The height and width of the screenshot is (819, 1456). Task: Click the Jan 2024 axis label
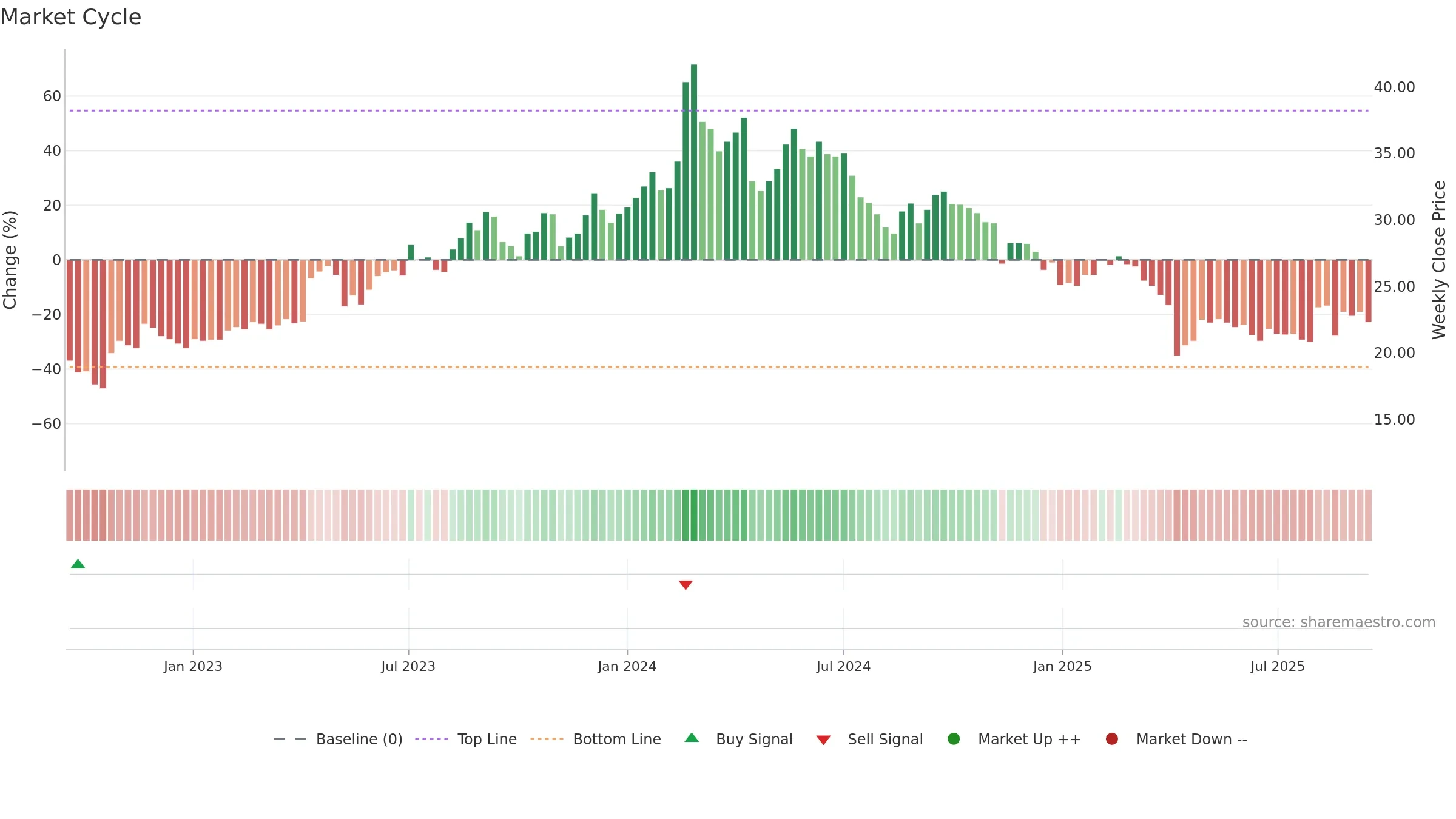[627, 666]
